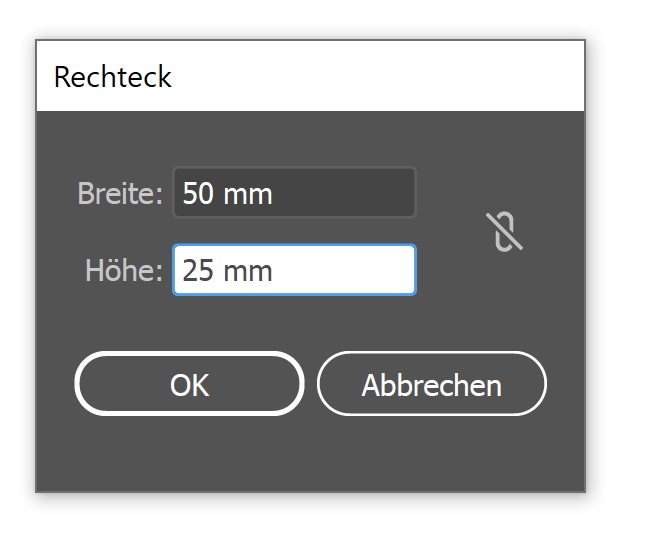Cancel the dialog with Abbrechen
The width and height of the screenshot is (645, 550).
click(x=432, y=384)
